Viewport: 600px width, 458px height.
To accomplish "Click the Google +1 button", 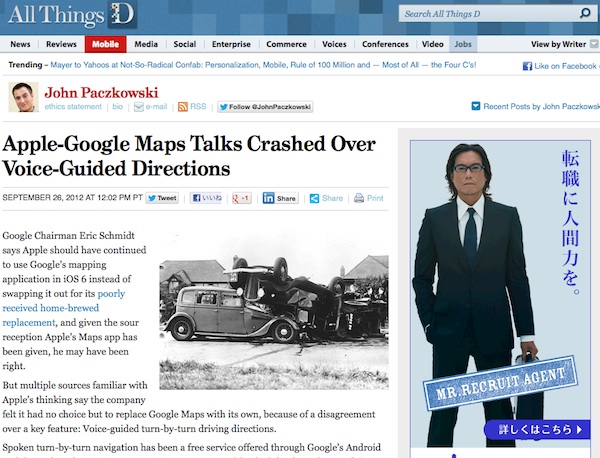I will pos(241,198).
